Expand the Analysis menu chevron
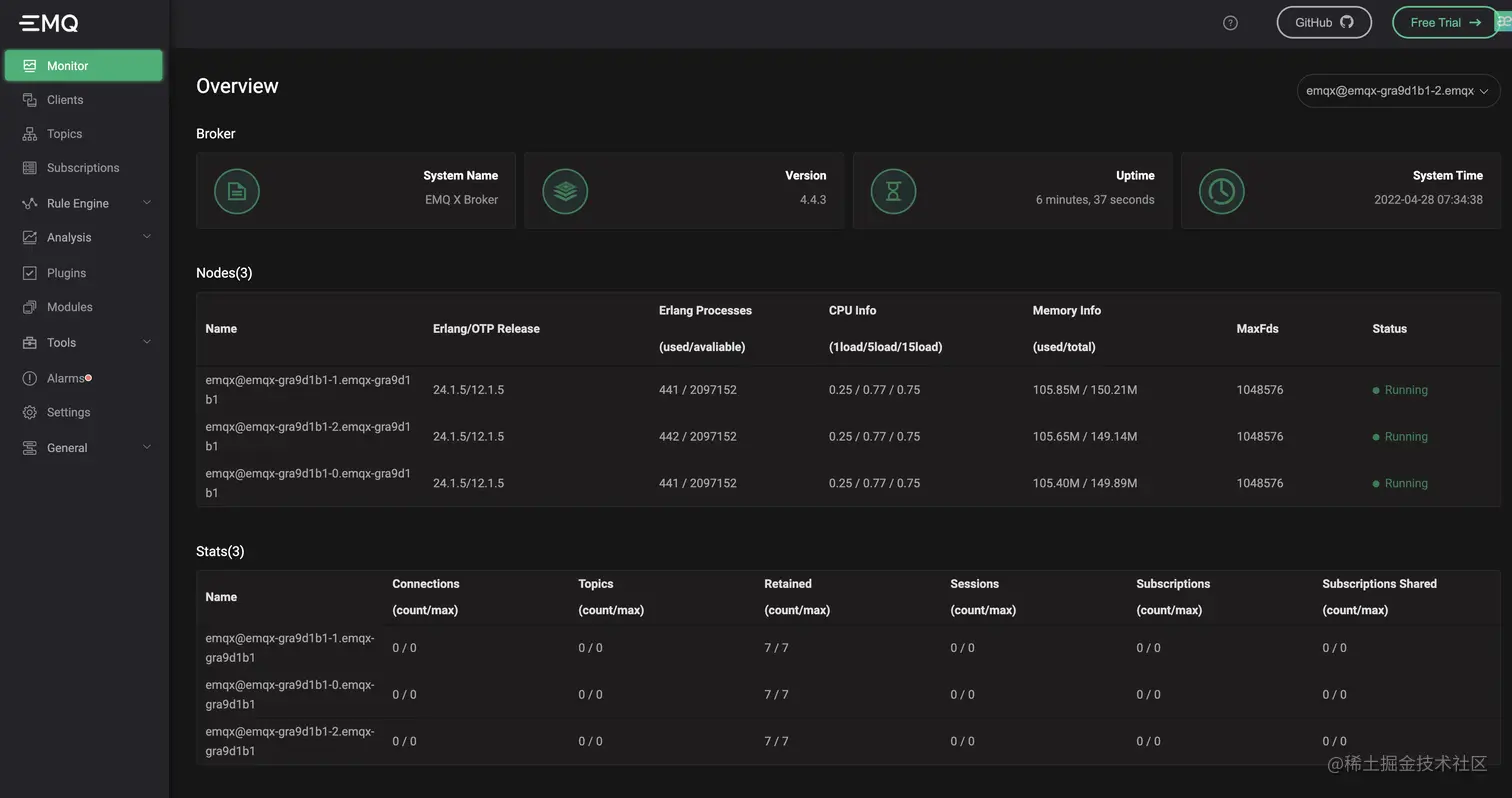This screenshot has width=1512, height=798. point(147,237)
